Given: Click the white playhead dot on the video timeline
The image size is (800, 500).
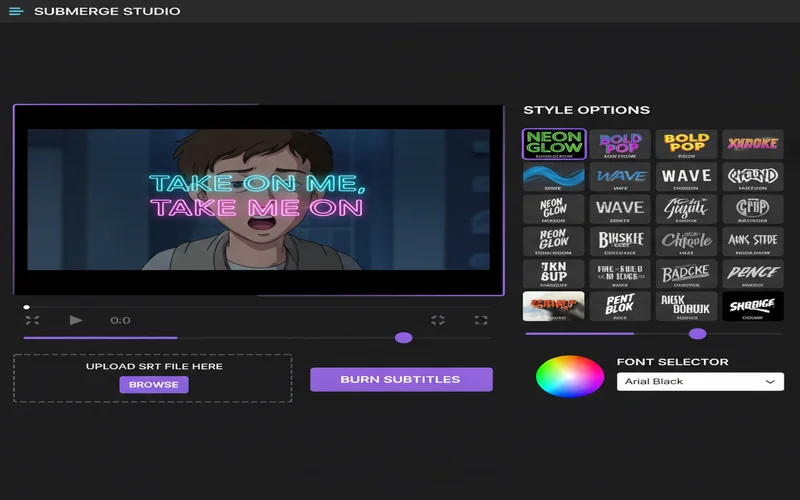Looking at the screenshot, I should (x=26, y=307).
